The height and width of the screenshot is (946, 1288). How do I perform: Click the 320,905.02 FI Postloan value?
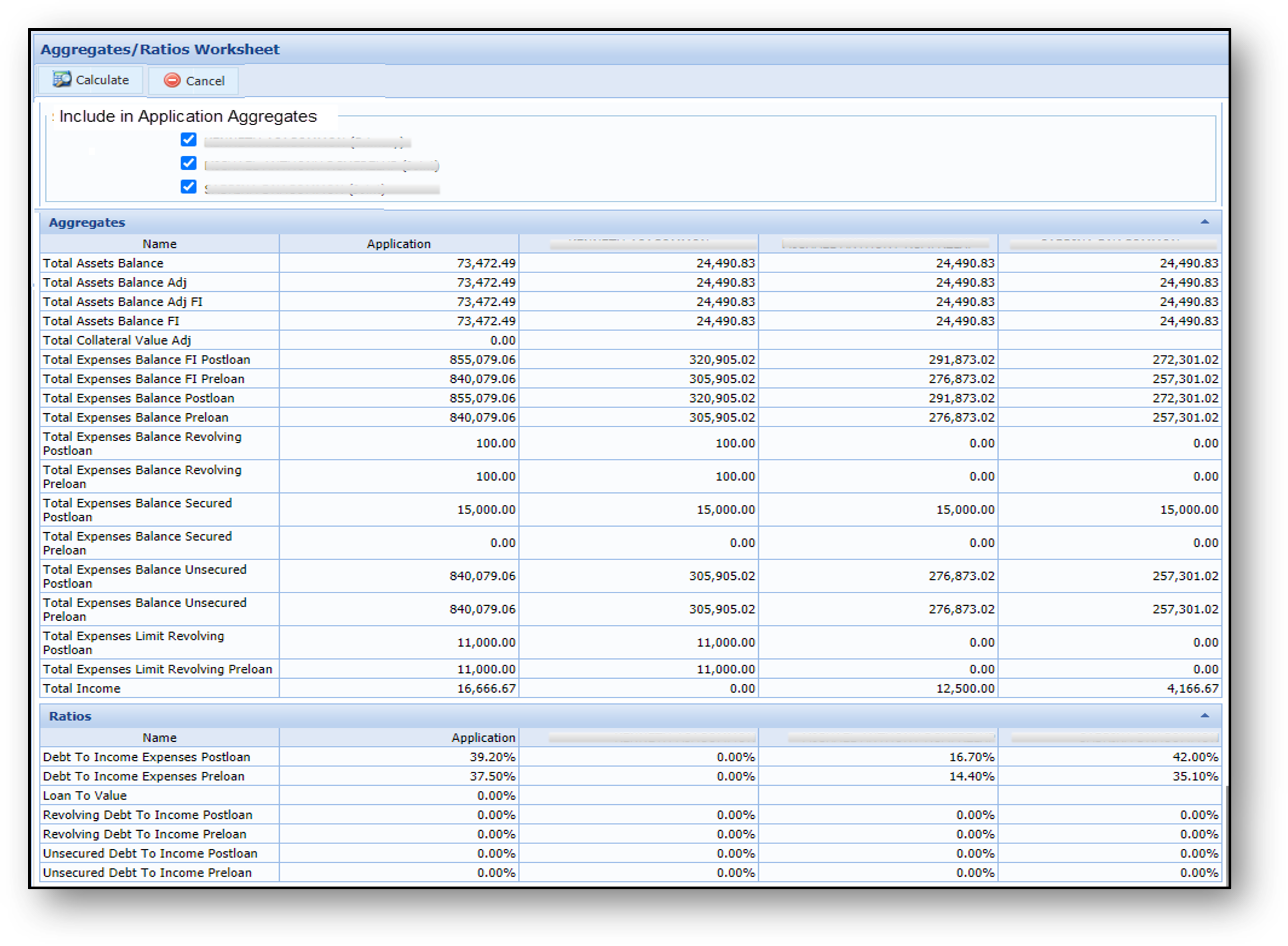coord(722,359)
